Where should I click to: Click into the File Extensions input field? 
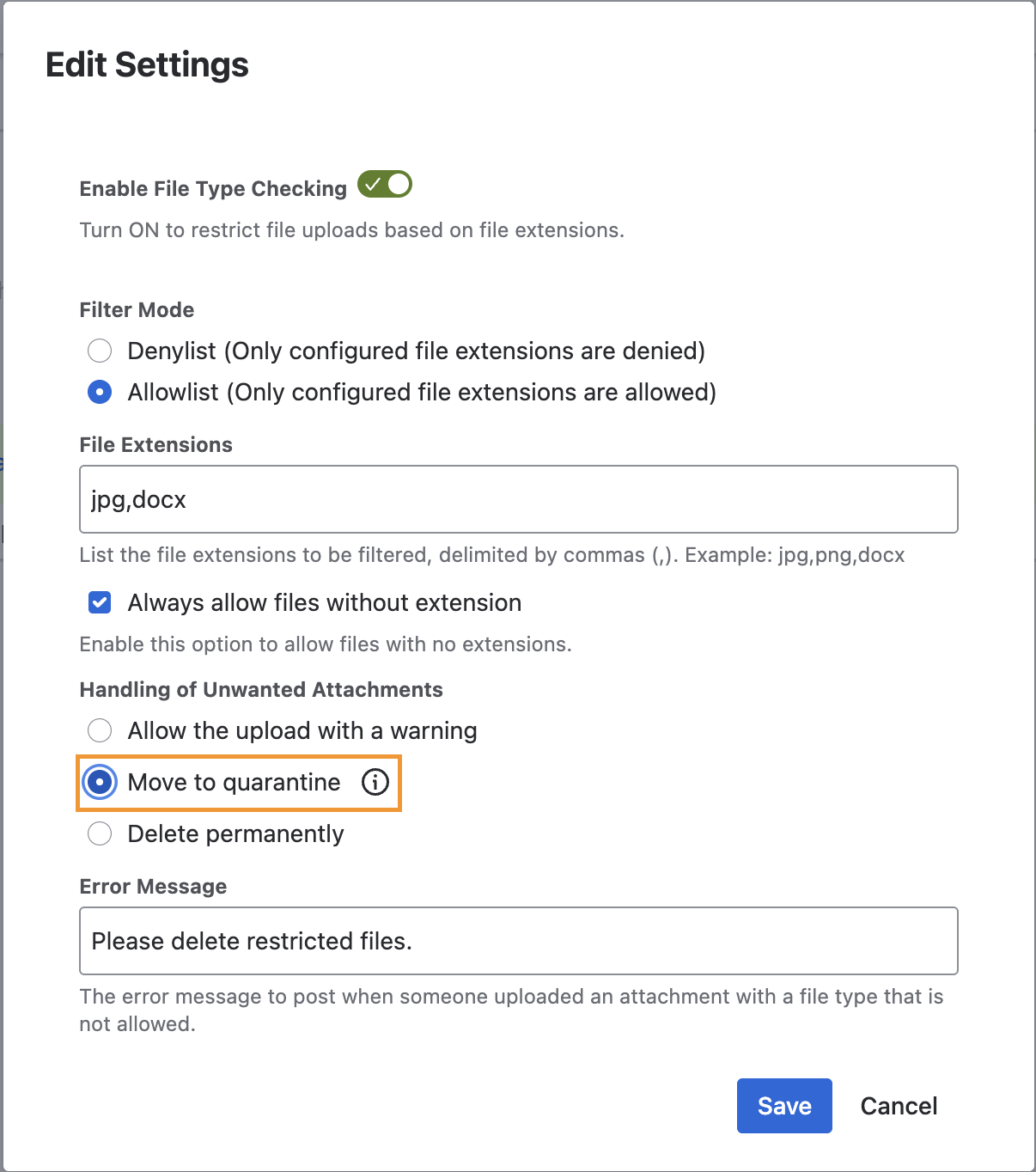518,499
